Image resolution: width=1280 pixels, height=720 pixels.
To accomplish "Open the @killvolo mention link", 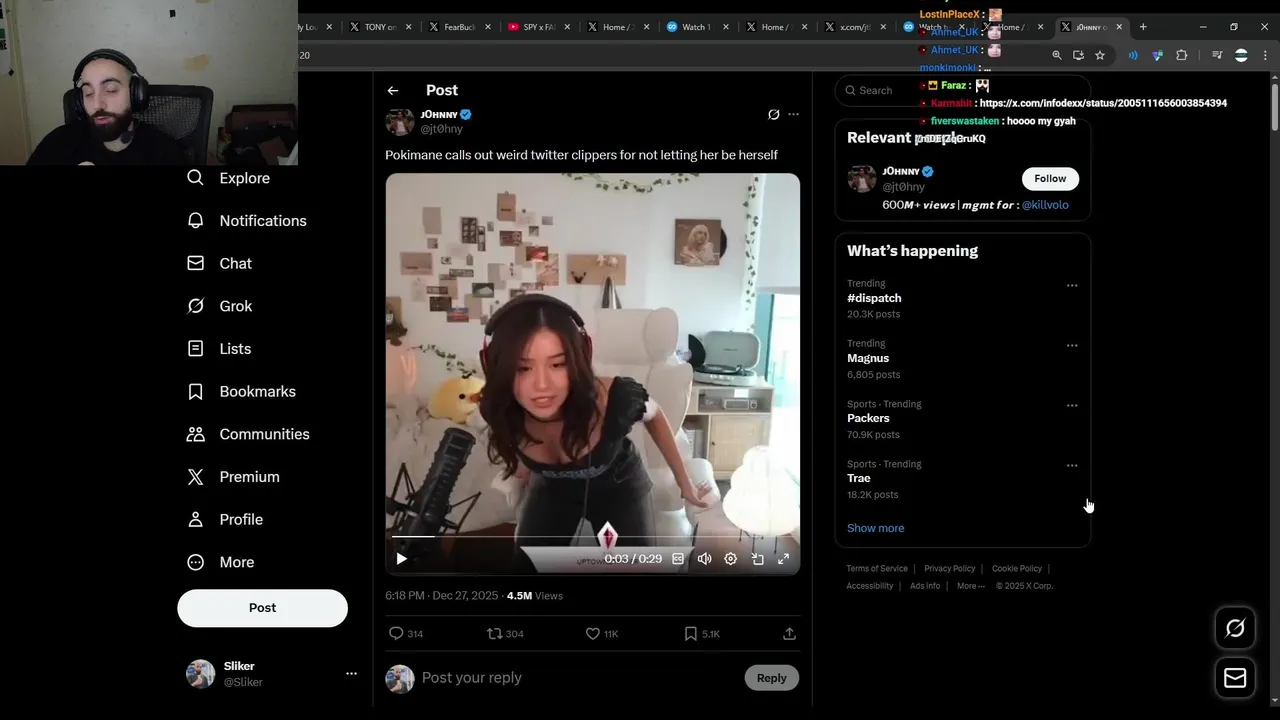I will pyautogui.click(x=1045, y=205).
